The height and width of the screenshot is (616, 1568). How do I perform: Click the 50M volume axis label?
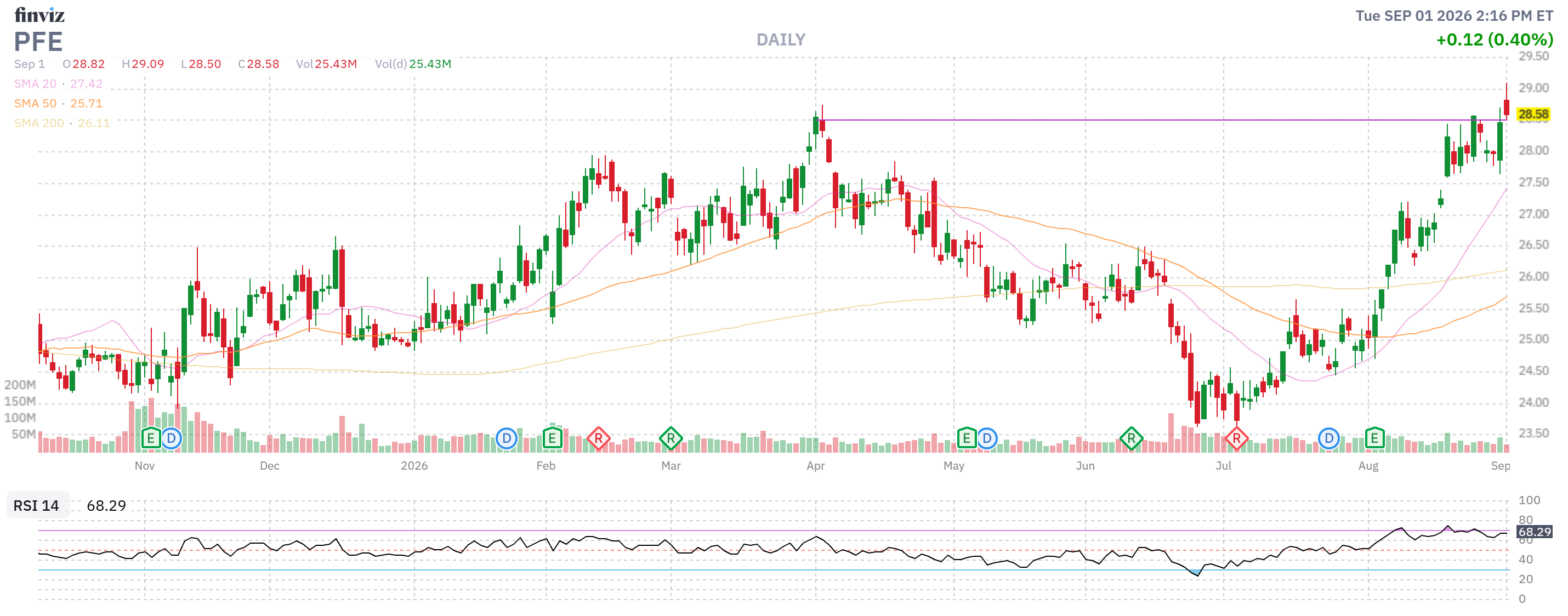point(24,435)
